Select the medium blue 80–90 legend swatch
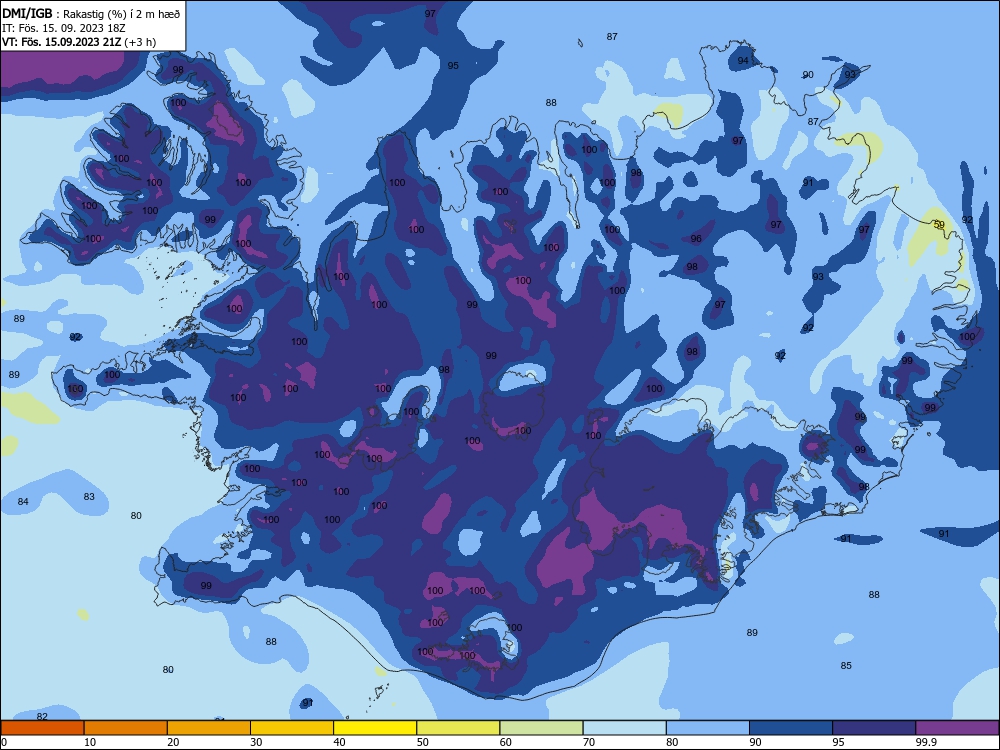Screen dimensions: 1000x750 pyautogui.click(x=707, y=728)
